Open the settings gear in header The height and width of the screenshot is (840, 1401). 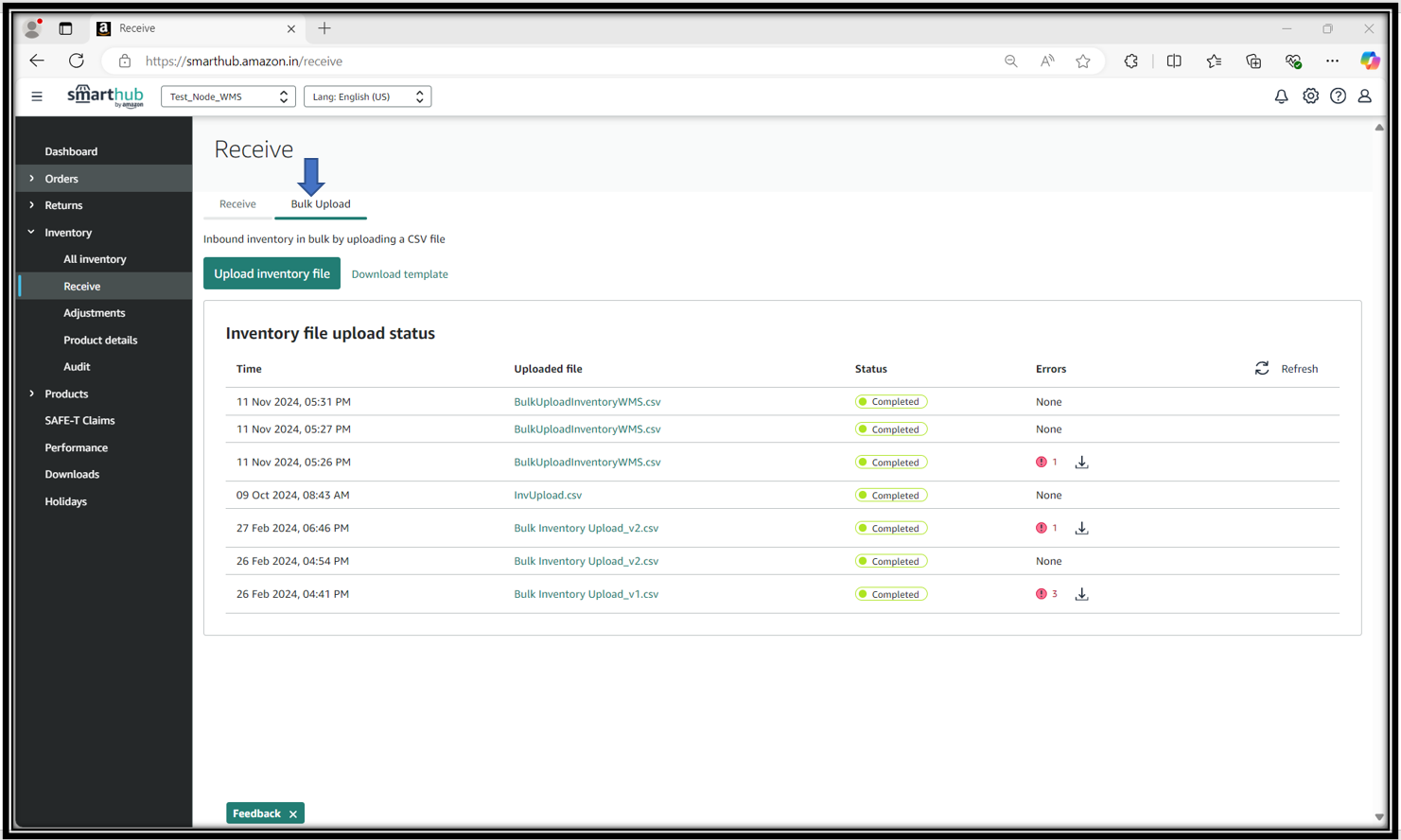pyautogui.click(x=1310, y=96)
